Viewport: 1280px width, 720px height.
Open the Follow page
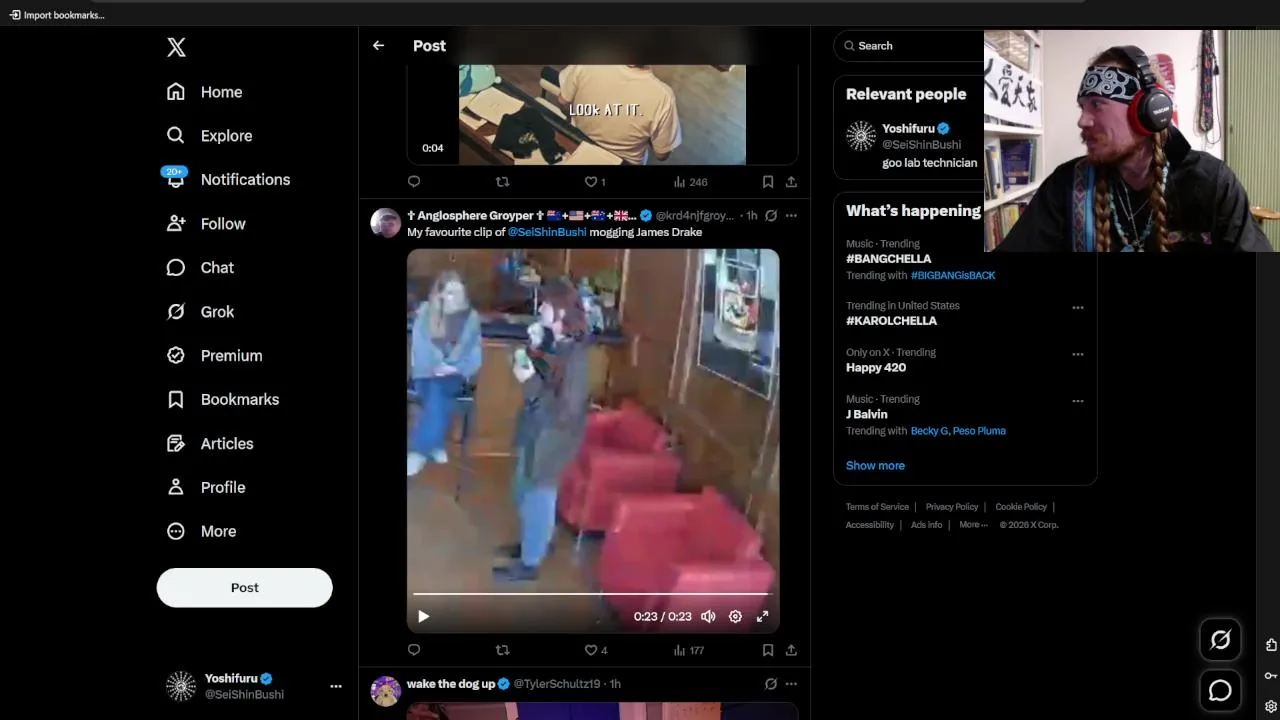(x=206, y=224)
